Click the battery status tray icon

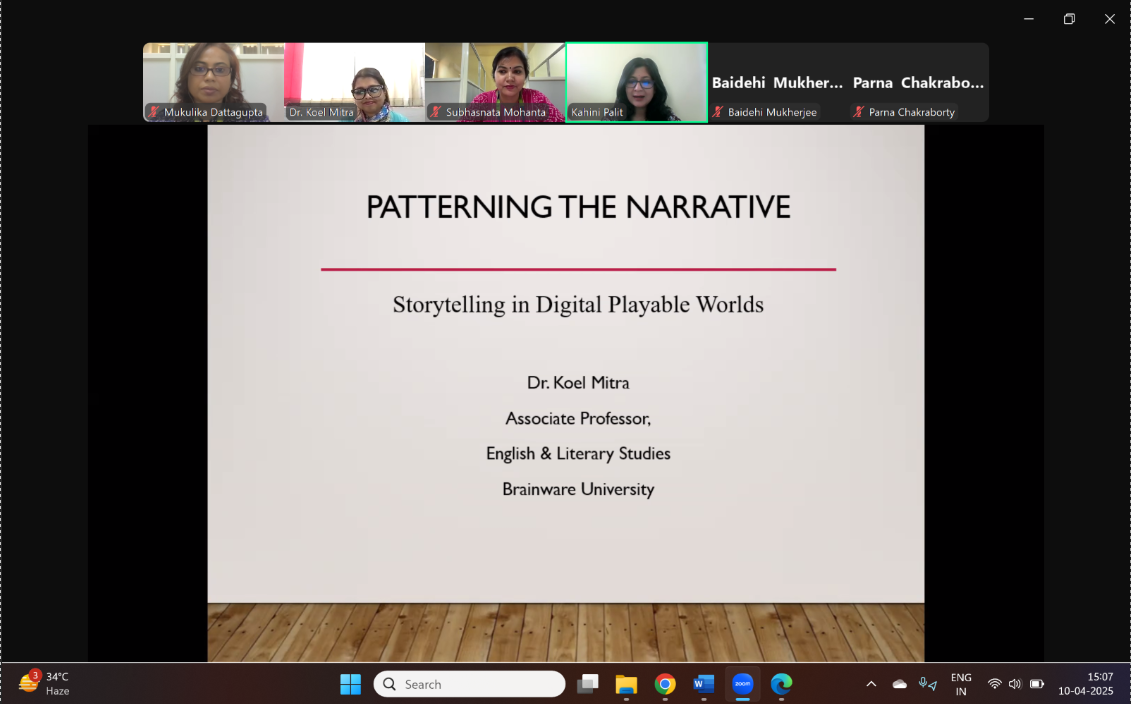(1037, 684)
